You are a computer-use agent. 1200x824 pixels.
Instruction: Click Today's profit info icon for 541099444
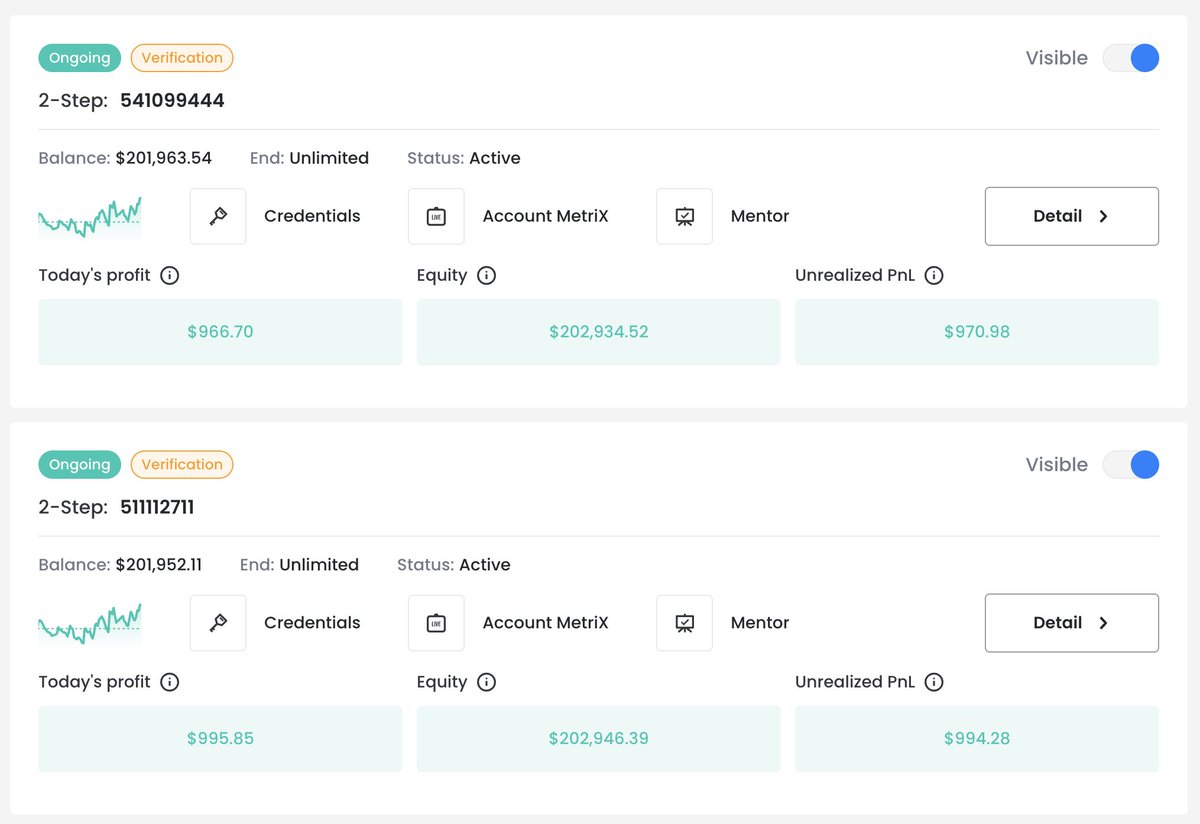pyautogui.click(x=170, y=275)
